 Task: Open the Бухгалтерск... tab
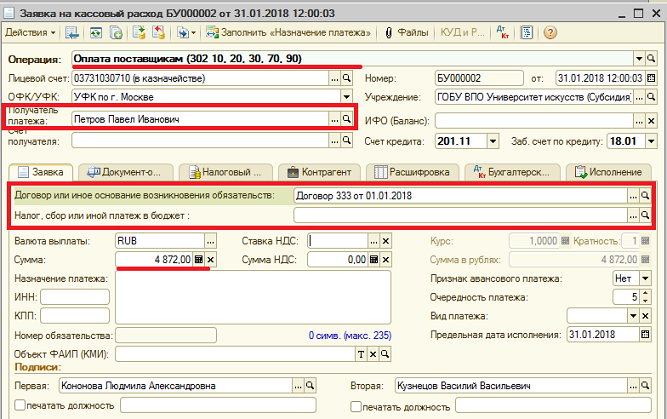pos(512,172)
